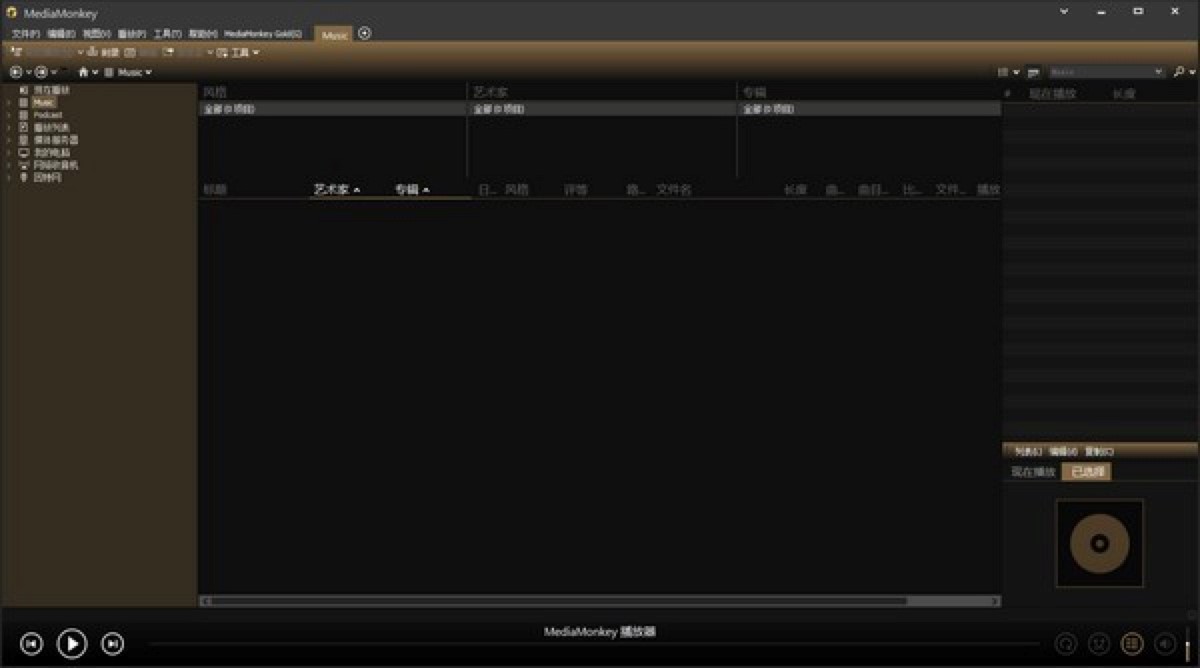Open the 编辑 menu in Now Playing panel

click(x=1063, y=451)
